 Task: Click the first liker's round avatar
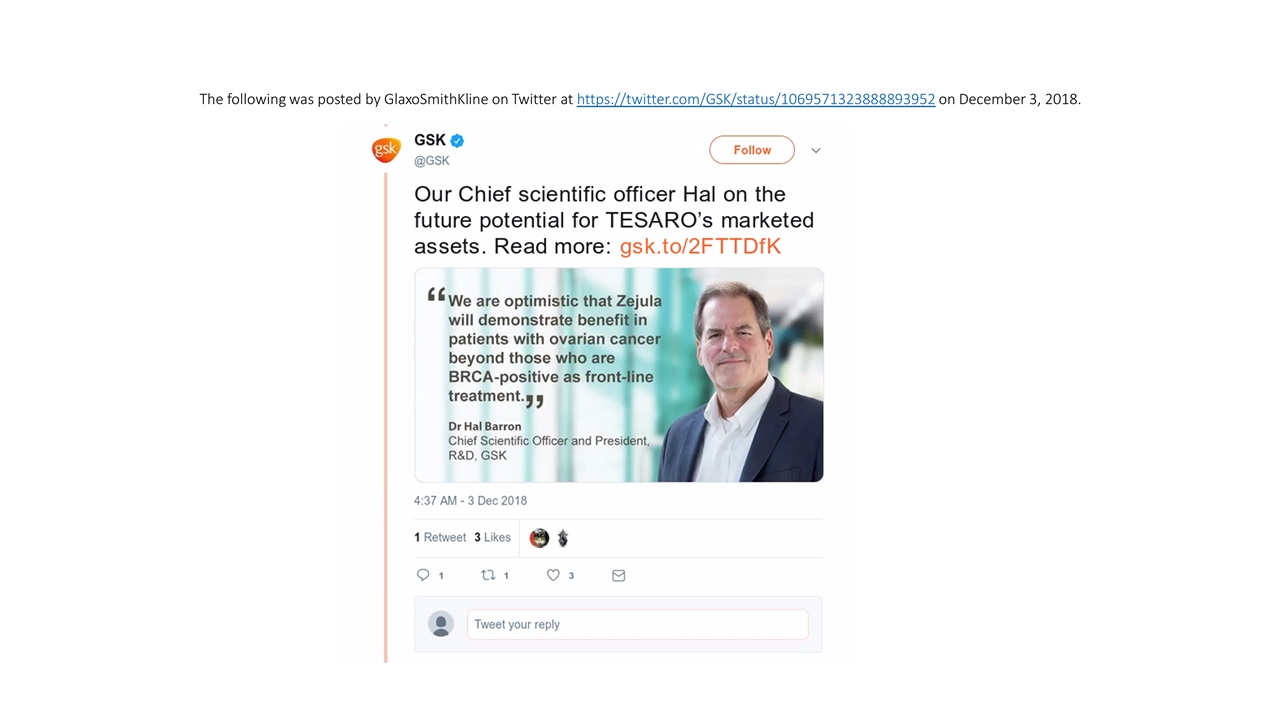(x=539, y=538)
